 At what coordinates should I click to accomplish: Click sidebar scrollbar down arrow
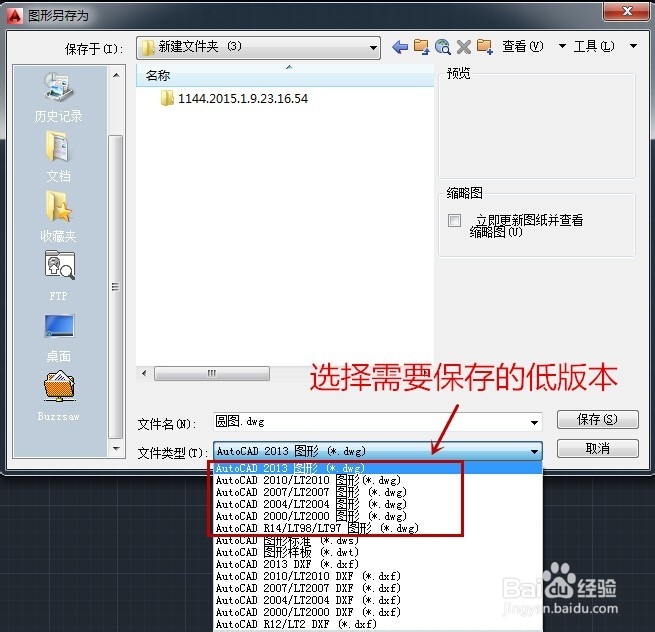116,449
